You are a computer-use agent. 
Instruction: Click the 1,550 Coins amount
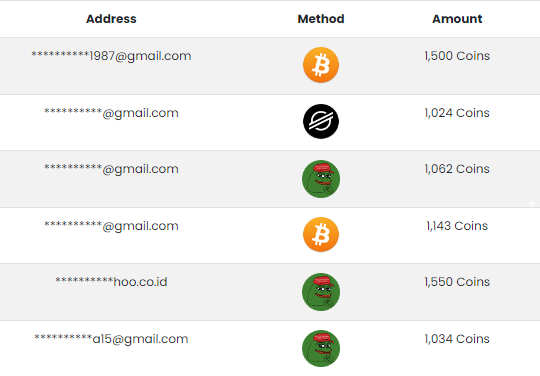[457, 282]
